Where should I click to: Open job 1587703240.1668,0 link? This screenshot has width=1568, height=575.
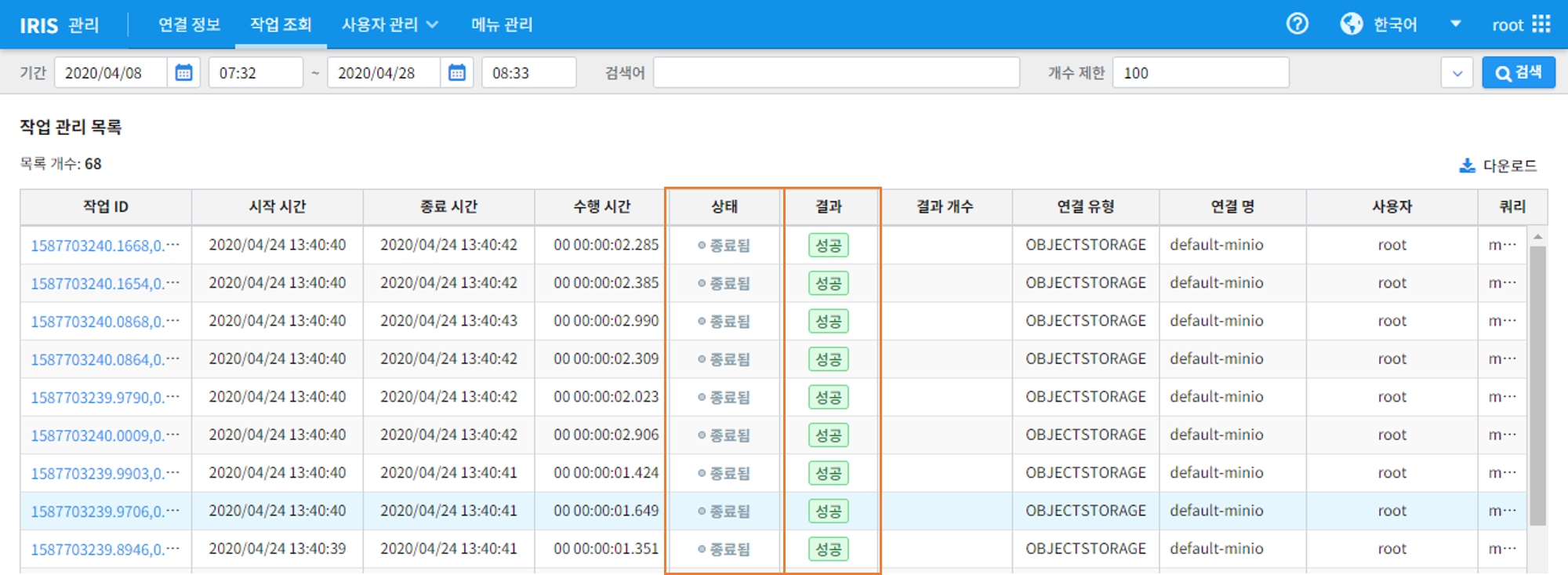click(x=105, y=246)
